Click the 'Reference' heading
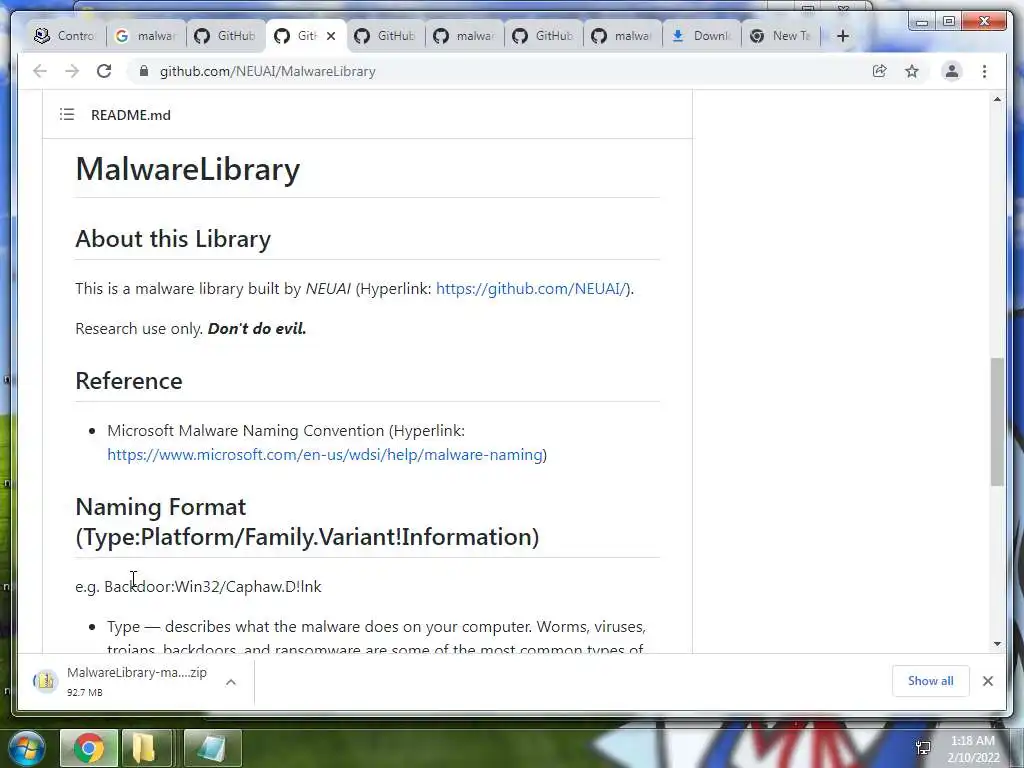The height and width of the screenshot is (768, 1024). (129, 381)
